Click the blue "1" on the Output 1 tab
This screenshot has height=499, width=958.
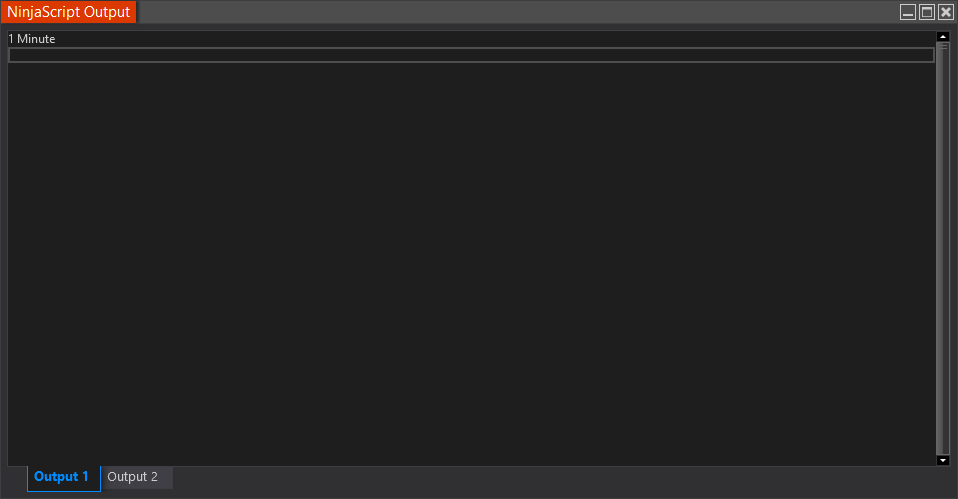point(85,476)
